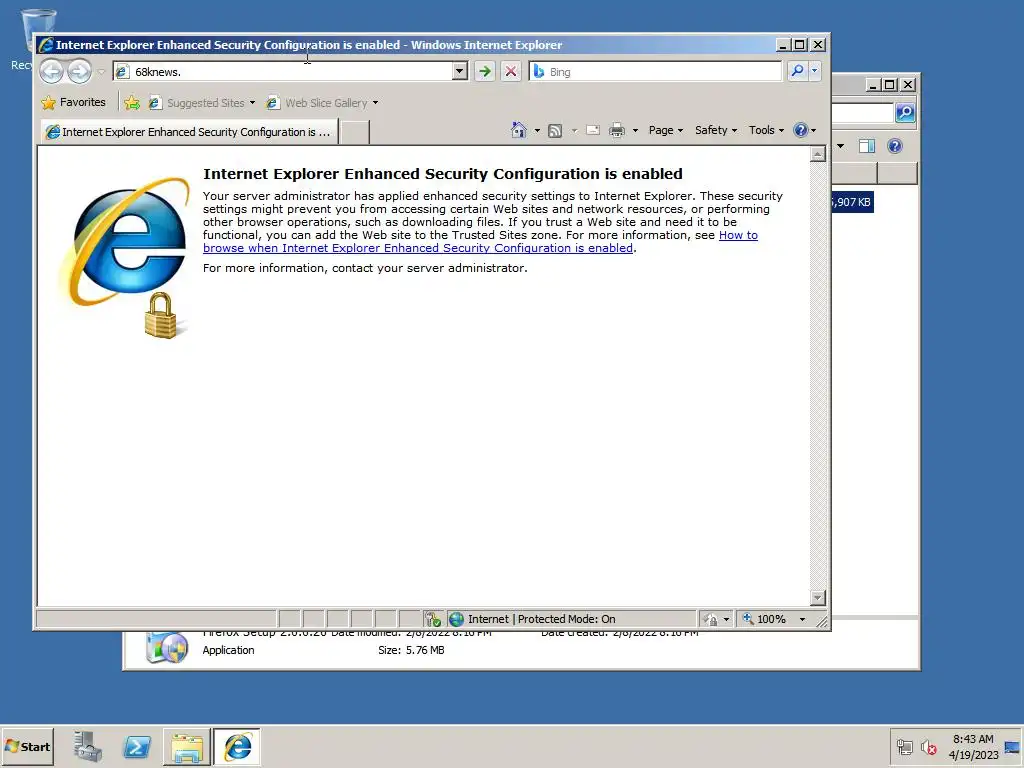Click scrollbar up arrow in Internet Explorer
The image size is (1024, 768).
[x=818, y=154]
